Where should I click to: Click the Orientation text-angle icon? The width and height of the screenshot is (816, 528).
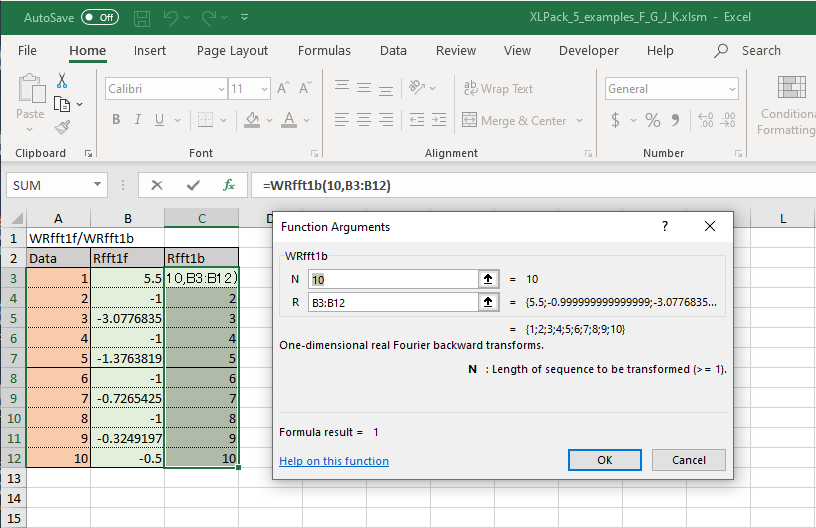pos(417,87)
